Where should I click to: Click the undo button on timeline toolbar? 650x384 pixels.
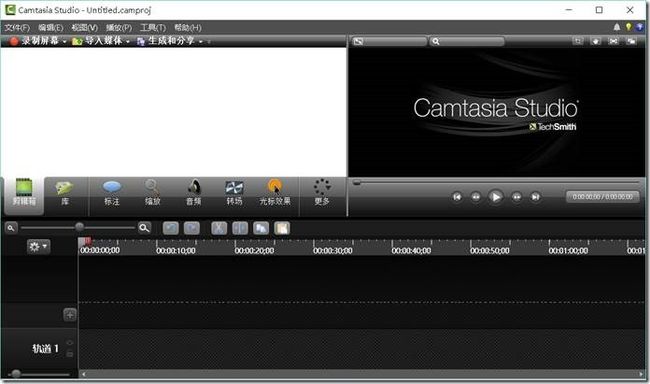(171, 228)
